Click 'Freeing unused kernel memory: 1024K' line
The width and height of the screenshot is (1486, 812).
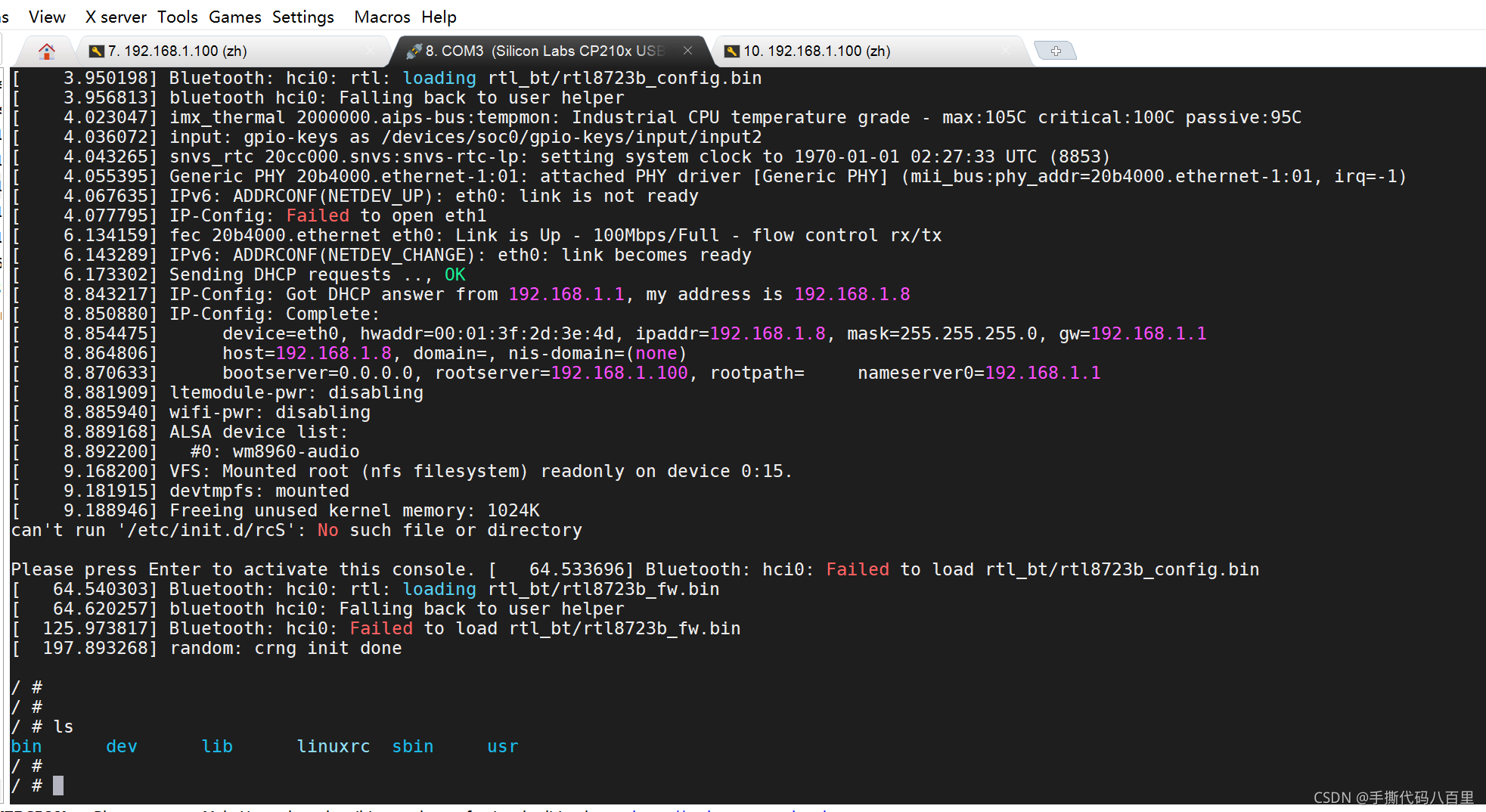click(x=355, y=510)
